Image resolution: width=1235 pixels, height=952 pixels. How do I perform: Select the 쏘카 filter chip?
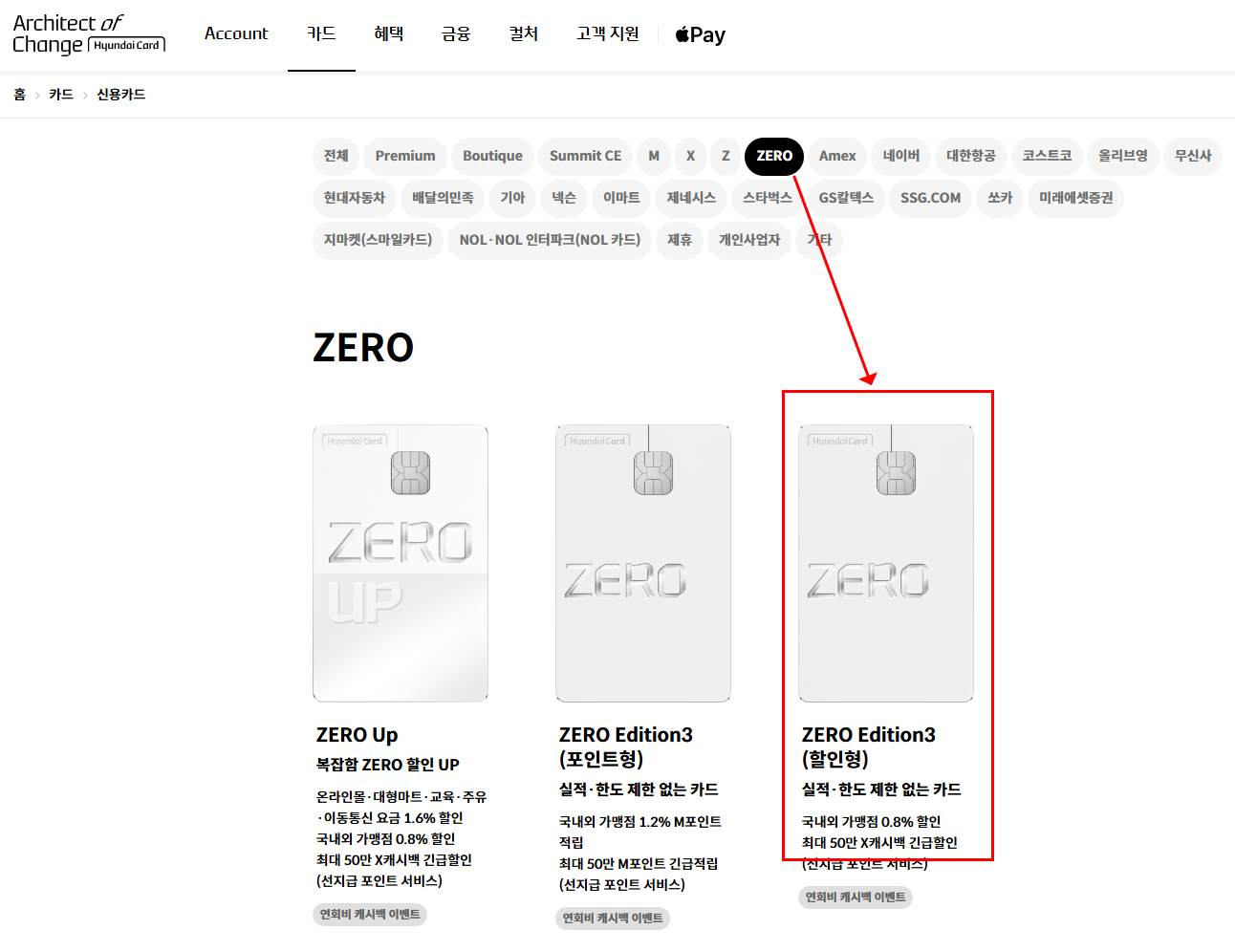(1000, 198)
